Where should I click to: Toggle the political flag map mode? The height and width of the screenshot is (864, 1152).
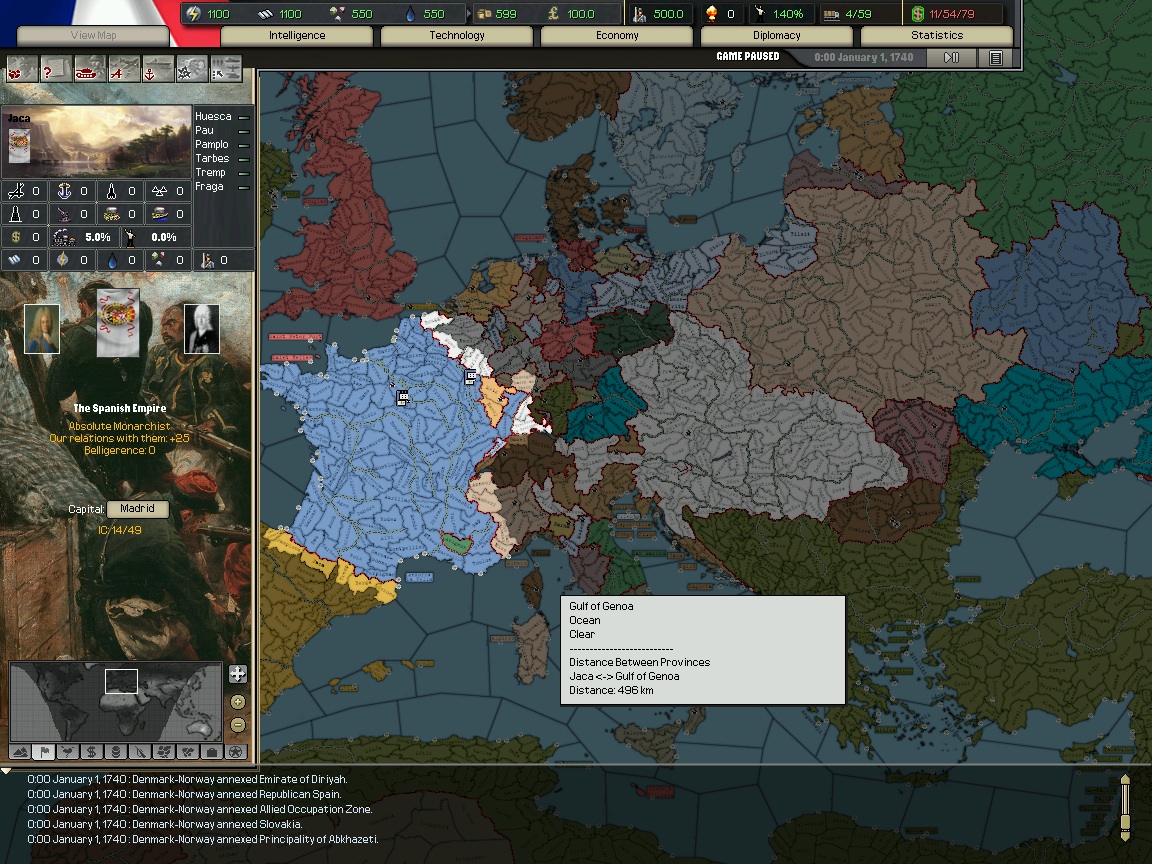pyautogui.click(x=43, y=752)
